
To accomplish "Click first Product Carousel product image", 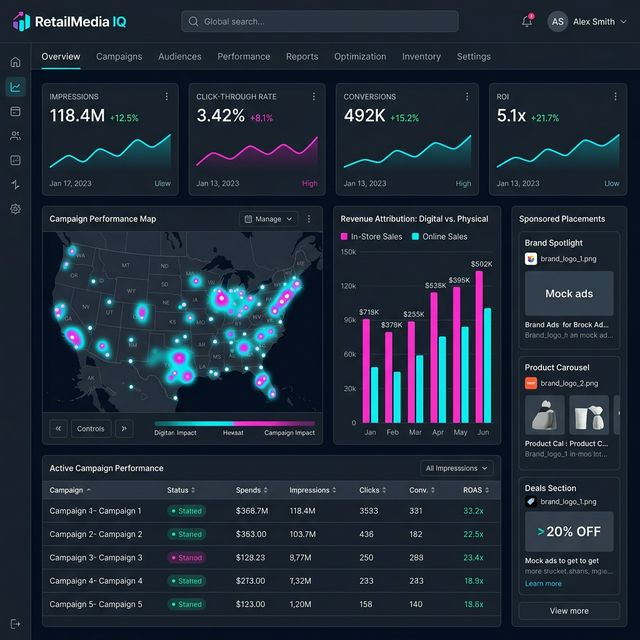I will 545,415.
